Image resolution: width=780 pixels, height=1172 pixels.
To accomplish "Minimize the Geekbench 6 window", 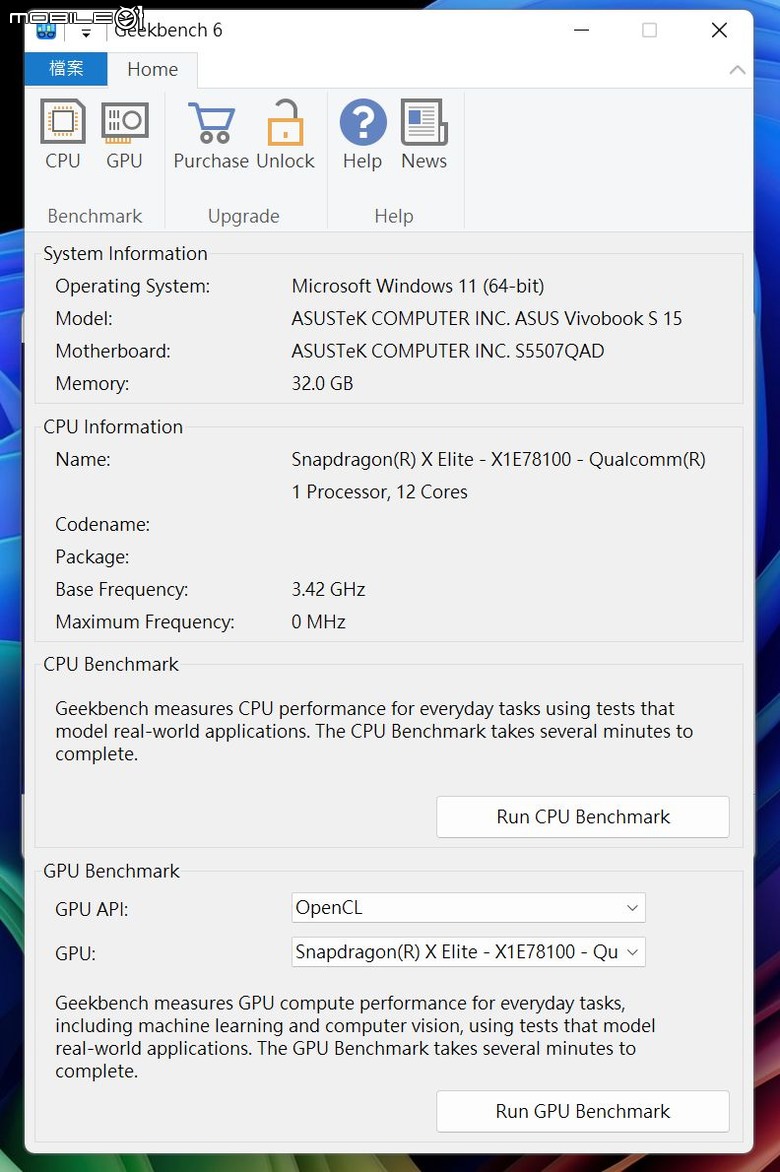I will click(x=581, y=30).
